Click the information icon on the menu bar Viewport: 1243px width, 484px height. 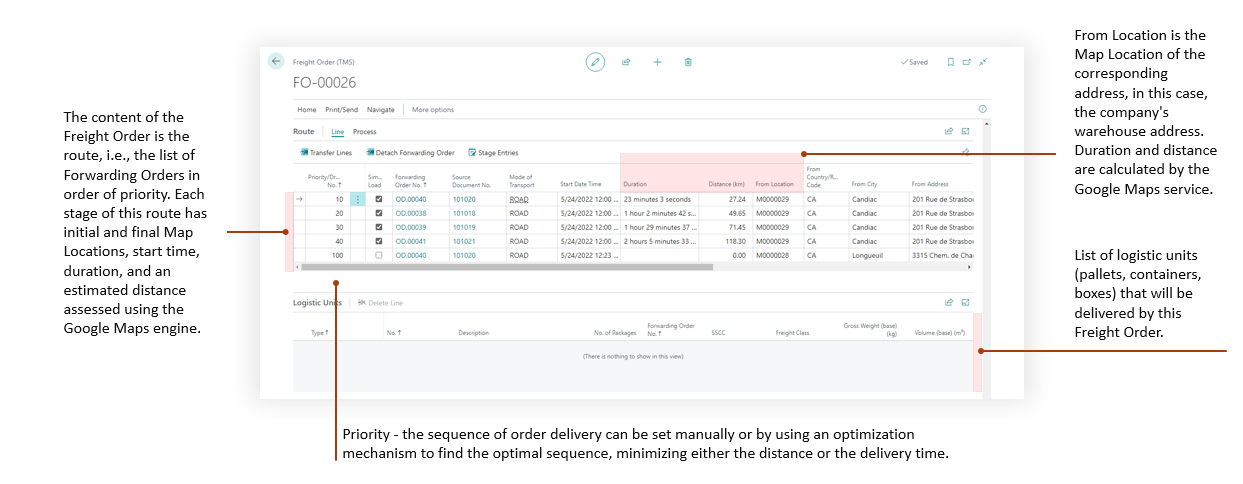tap(982, 109)
